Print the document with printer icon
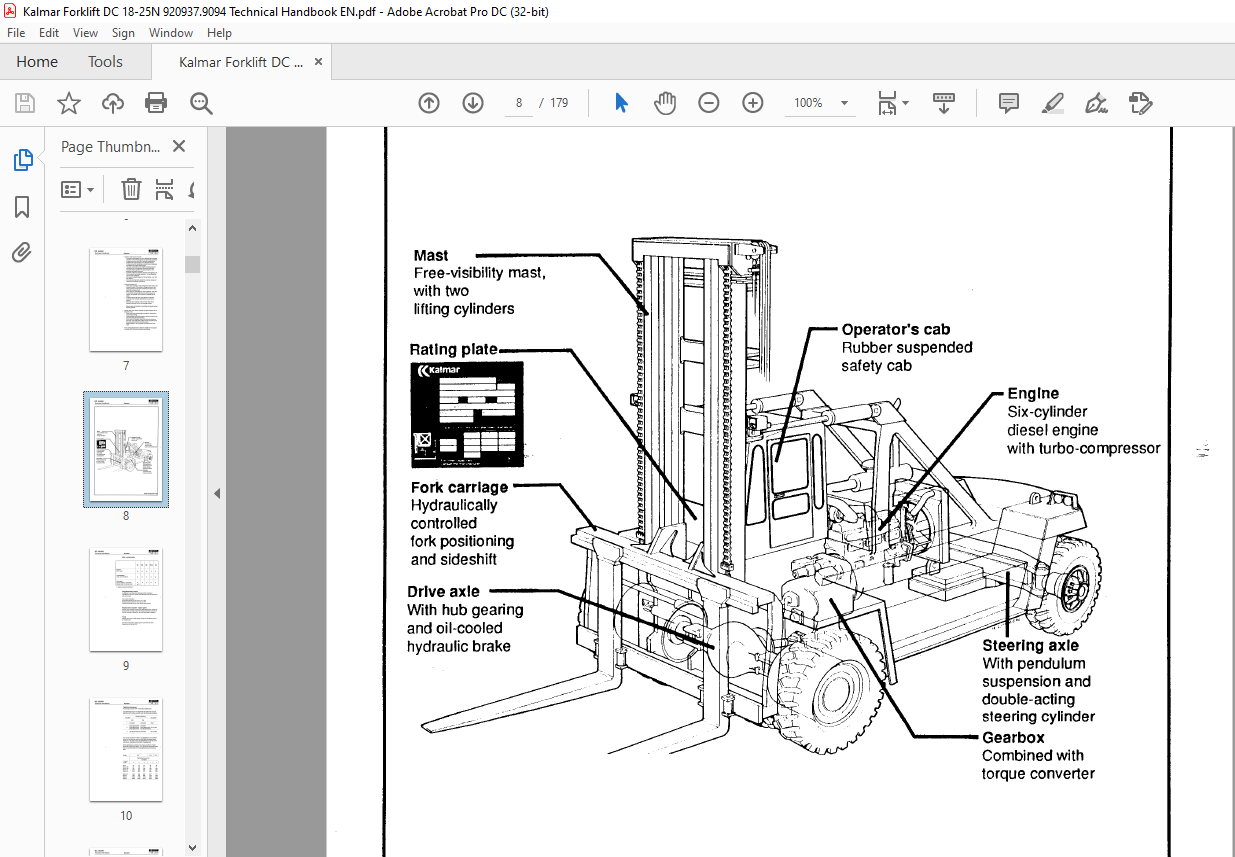 click(x=156, y=103)
